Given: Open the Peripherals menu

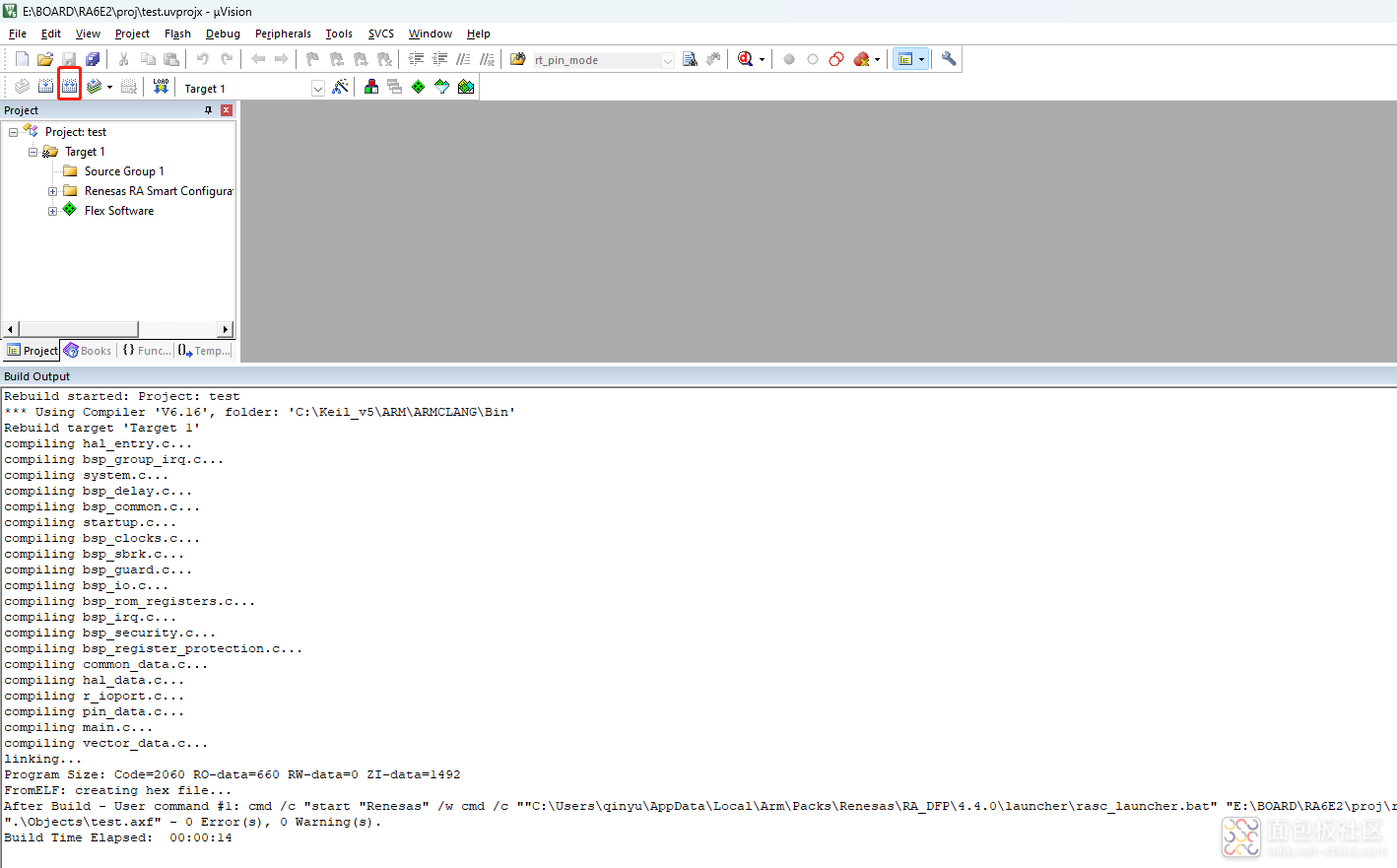Looking at the screenshot, I should [283, 33].
